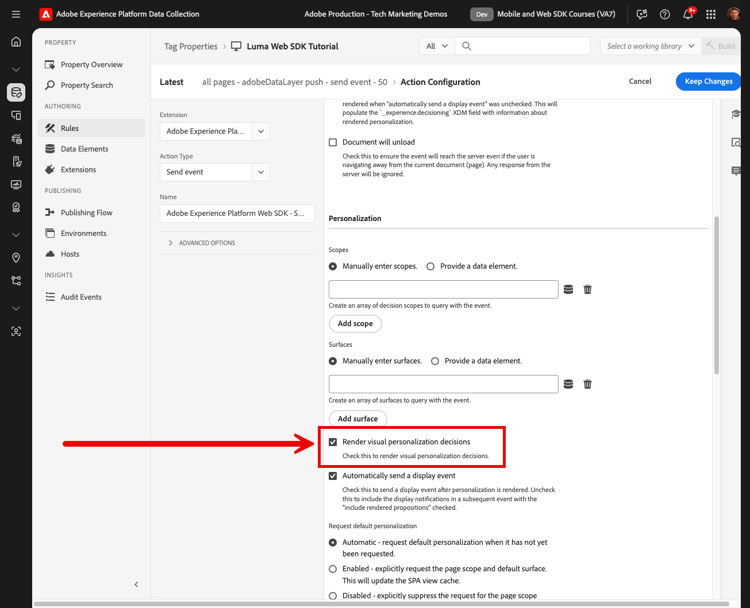Open all pages rule breadcrumb link
This screenshot has height=608, width=750.
tap(294, 82)
